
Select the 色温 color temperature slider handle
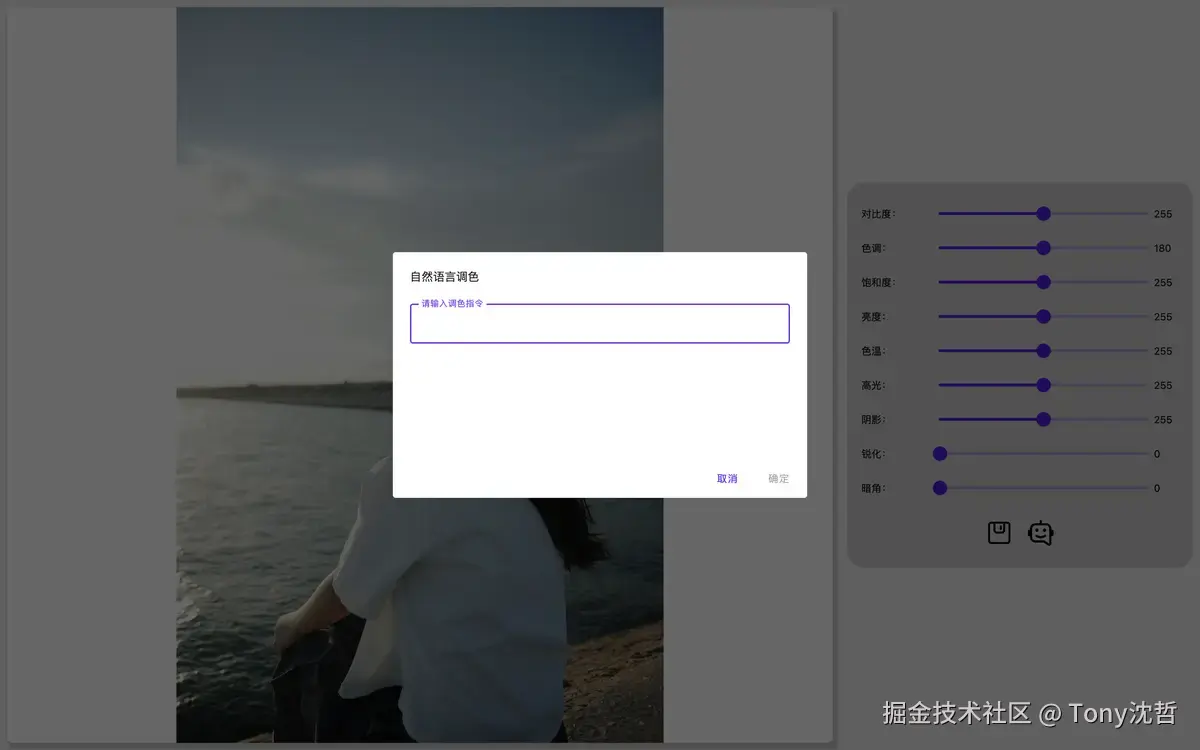pos(1043,351)
